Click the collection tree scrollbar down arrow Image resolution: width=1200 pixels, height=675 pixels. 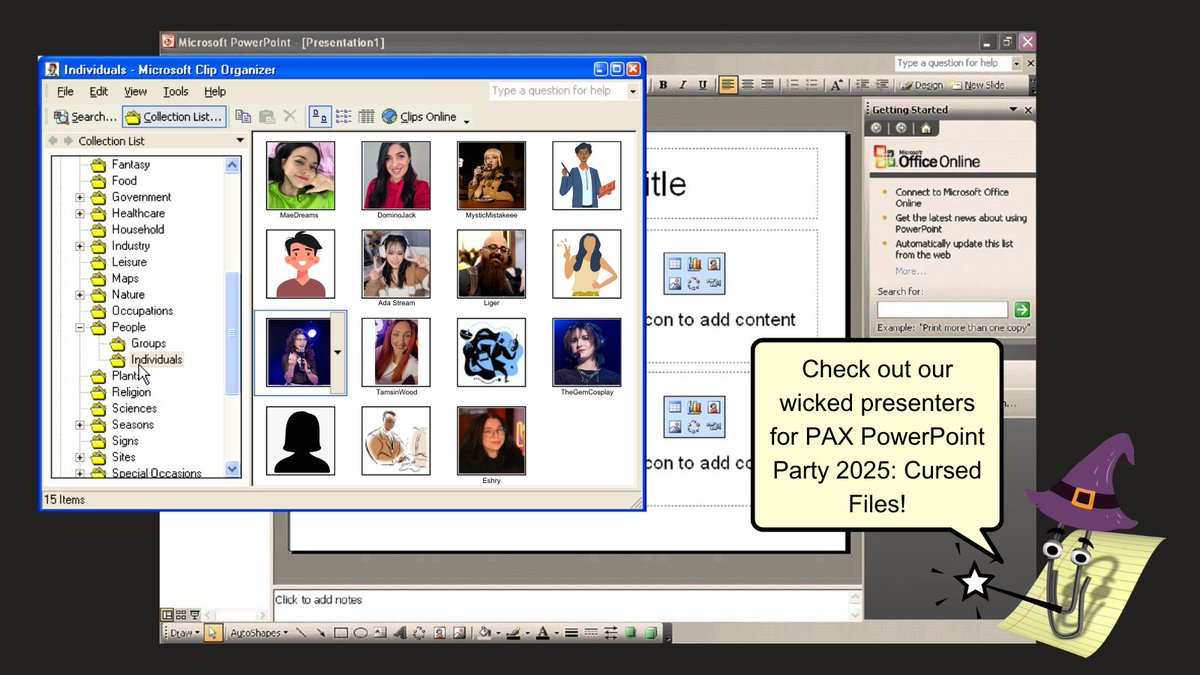pos(233,468)
